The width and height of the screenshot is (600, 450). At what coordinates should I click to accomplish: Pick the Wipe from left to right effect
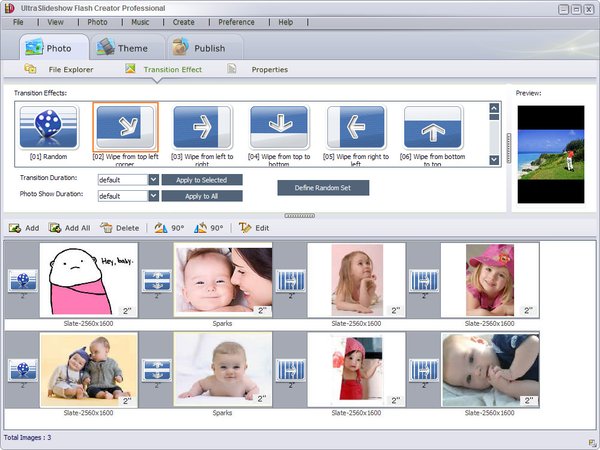click(203, 128)
